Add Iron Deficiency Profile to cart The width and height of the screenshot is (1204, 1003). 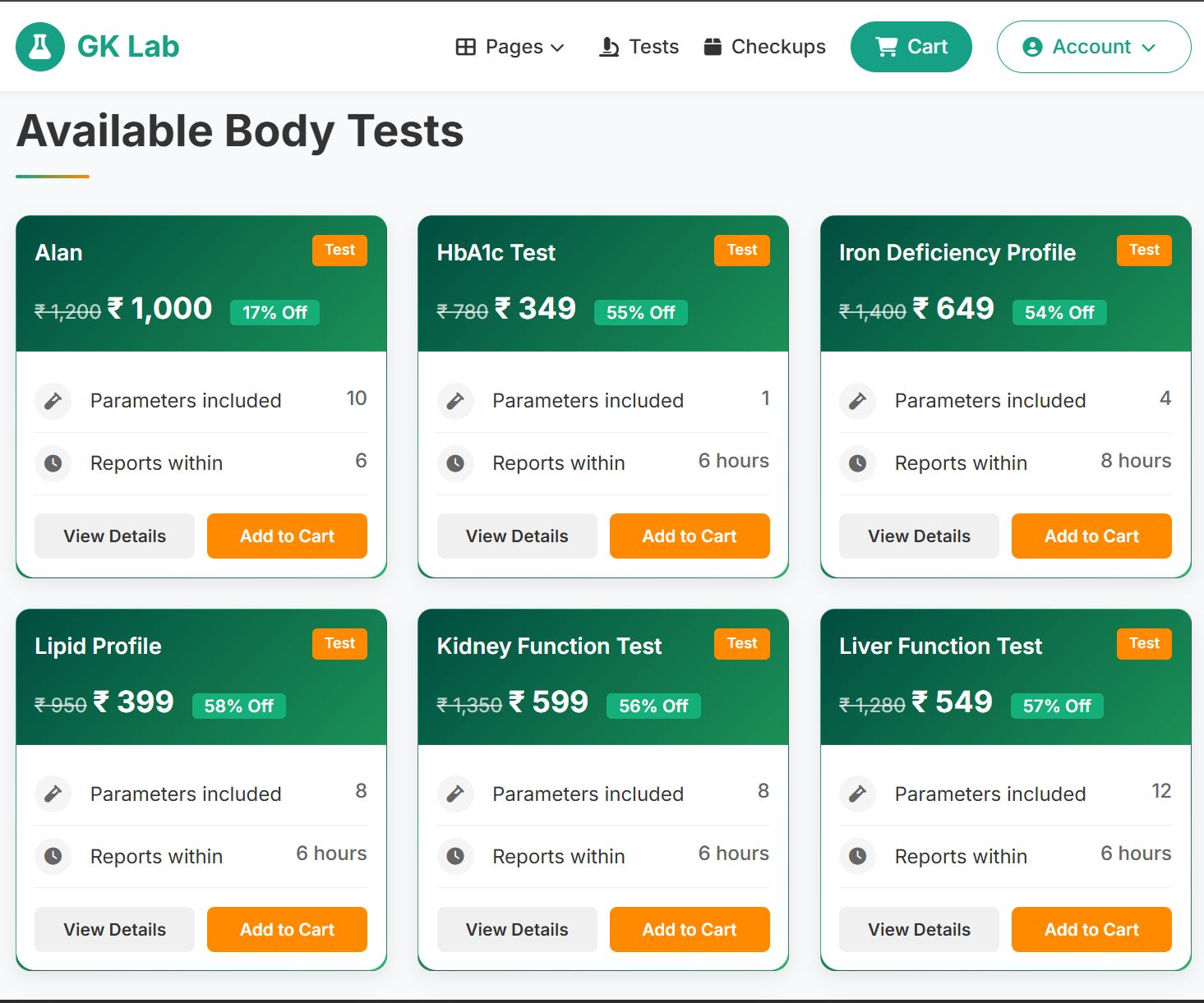[x=1091, y=536]
